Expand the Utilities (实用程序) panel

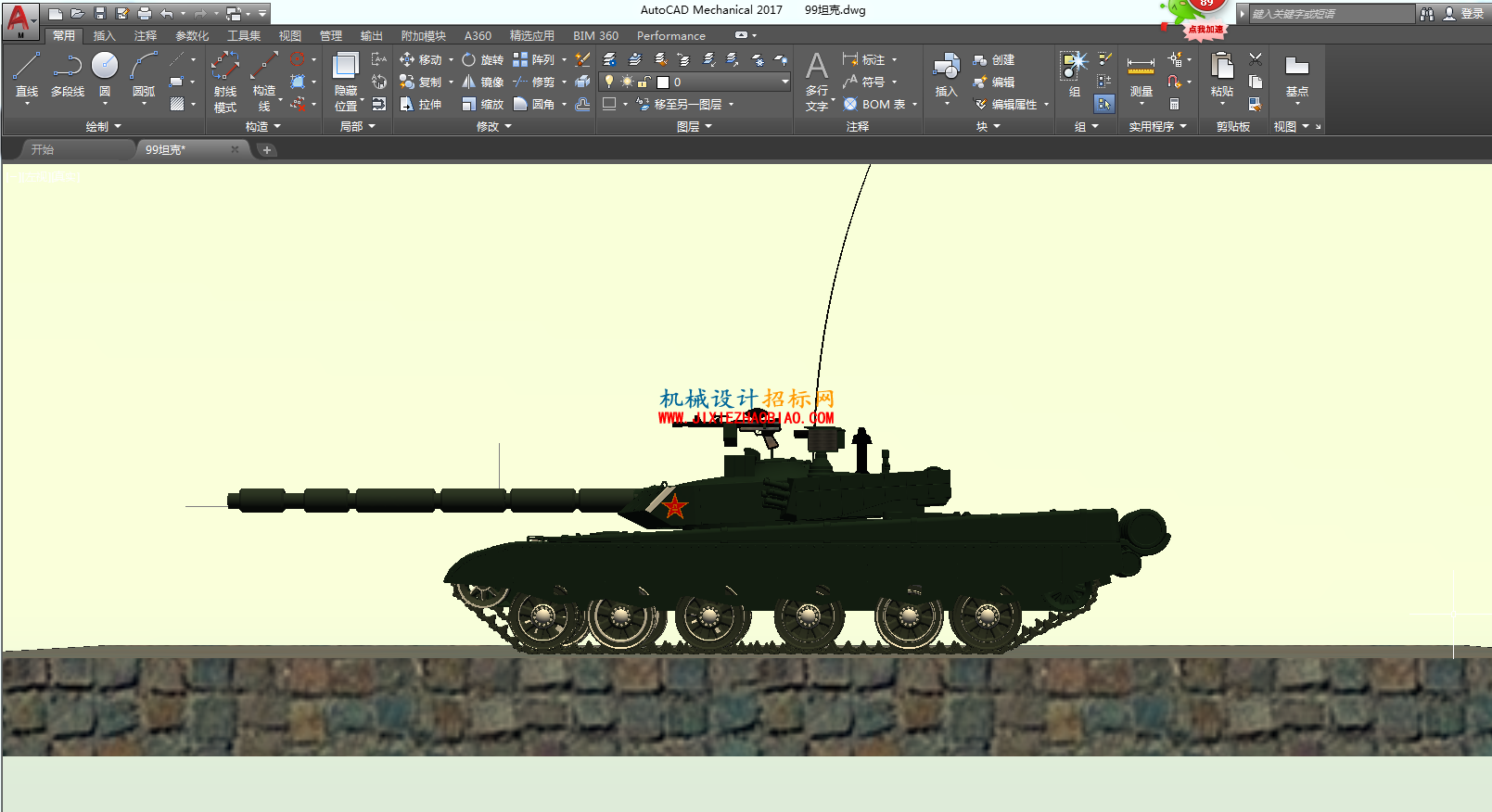click(1157, 126)
